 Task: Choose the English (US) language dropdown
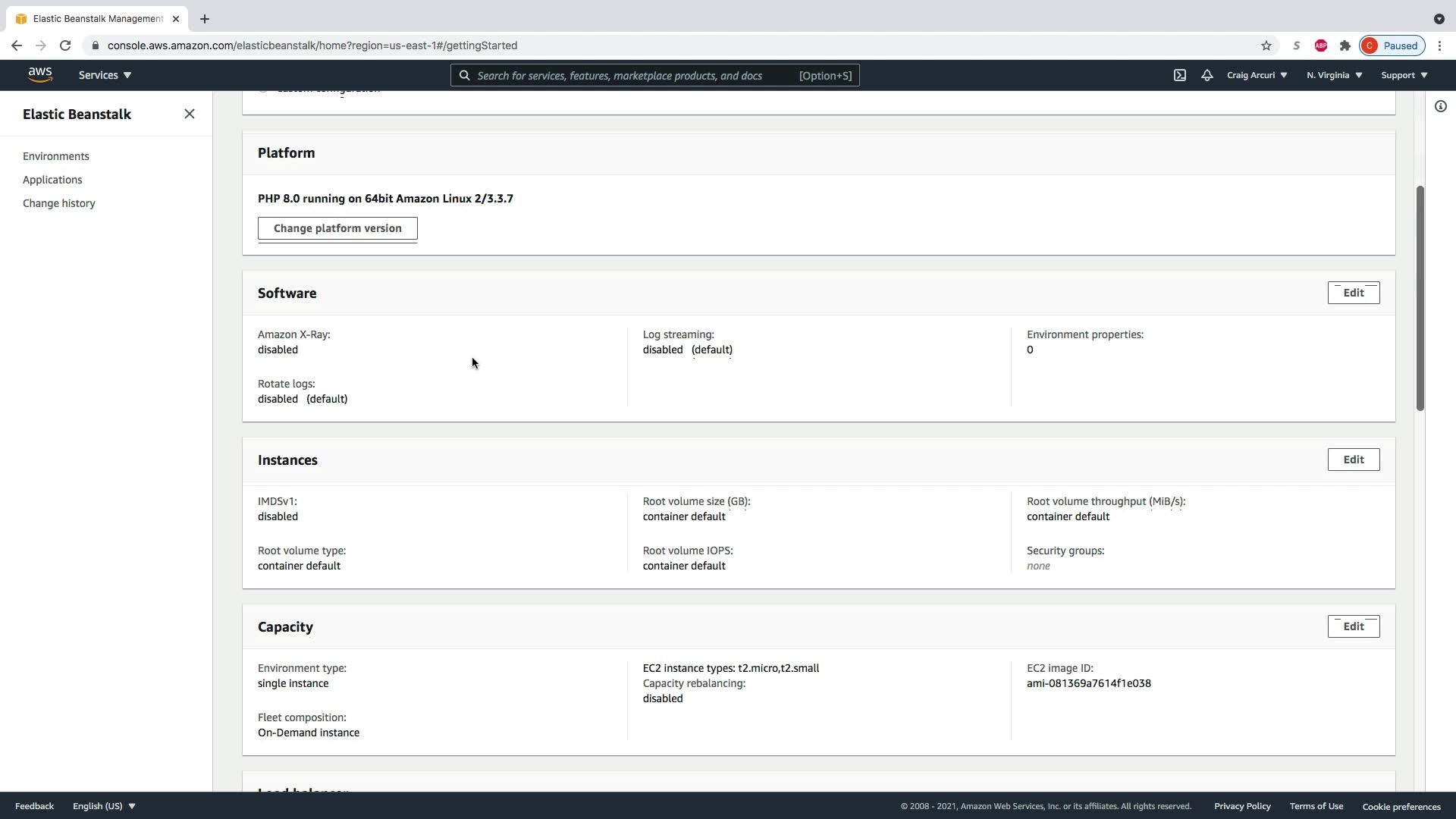104,806
